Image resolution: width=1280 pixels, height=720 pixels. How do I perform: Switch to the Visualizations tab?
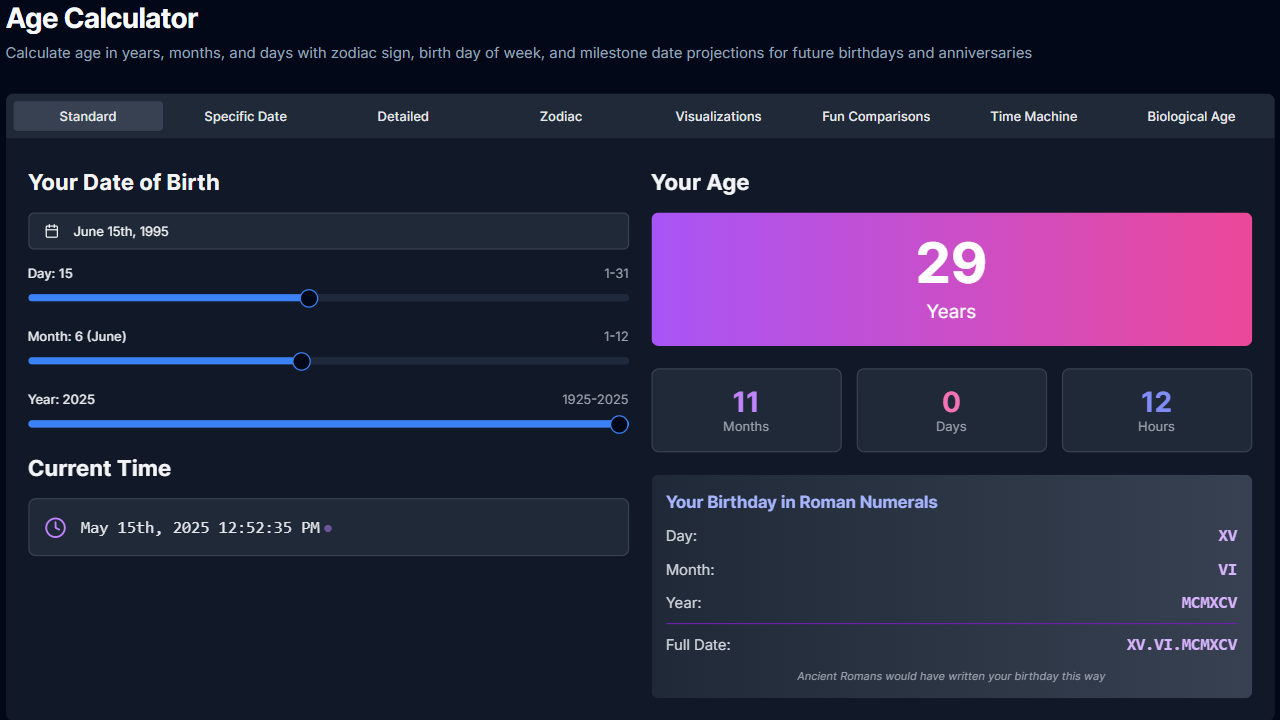(718, 116)
